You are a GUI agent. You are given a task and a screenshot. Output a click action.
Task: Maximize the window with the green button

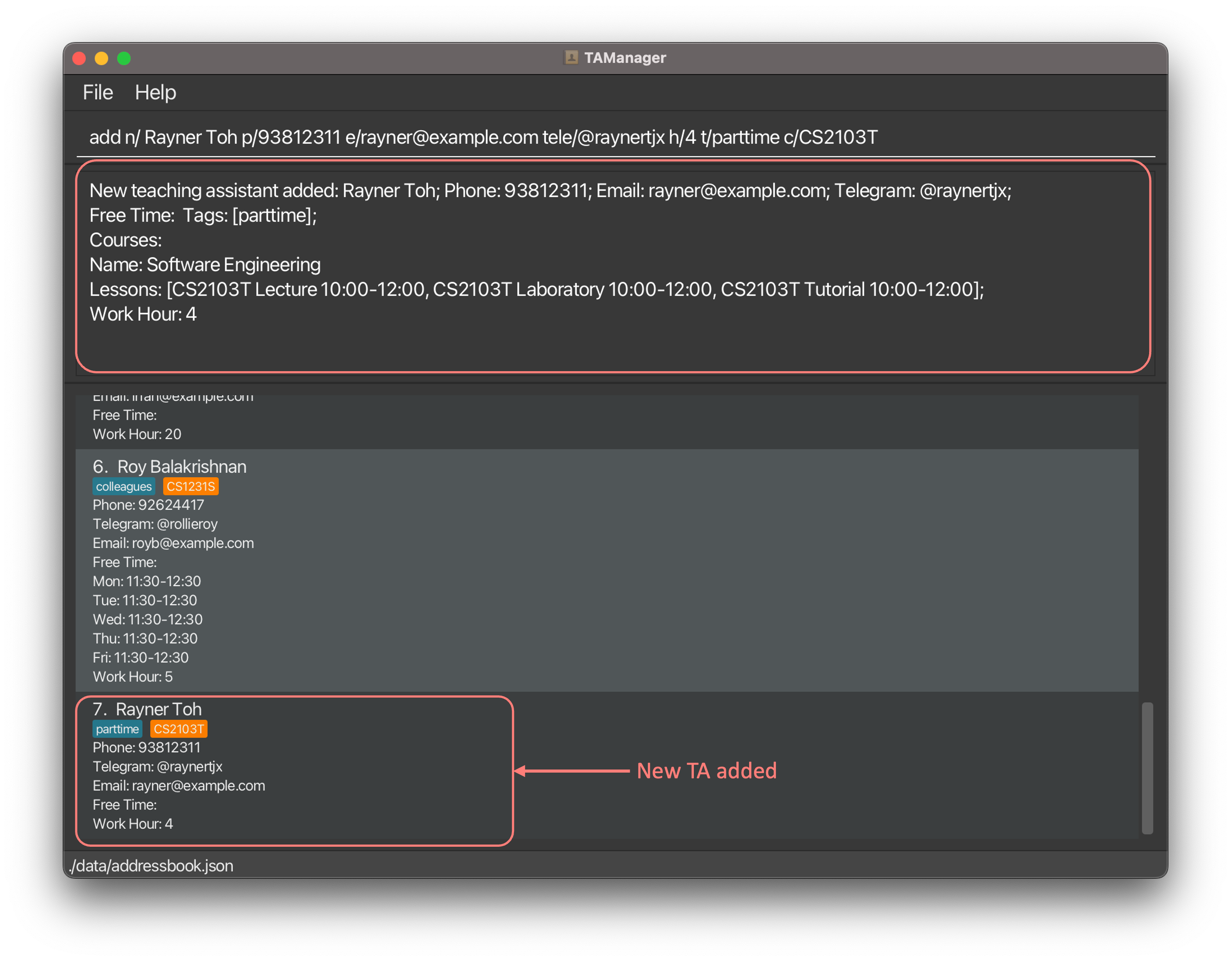(124, 58)
